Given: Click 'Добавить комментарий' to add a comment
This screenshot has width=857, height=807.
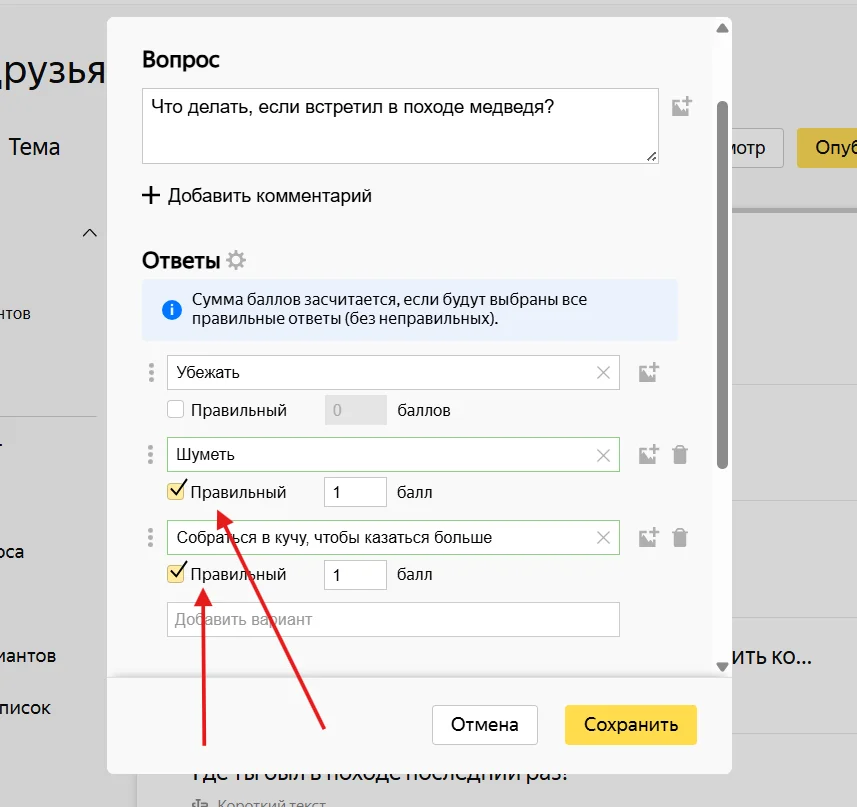Looking at the screenshot, I should pyautogui.click(x=257, y=195).
